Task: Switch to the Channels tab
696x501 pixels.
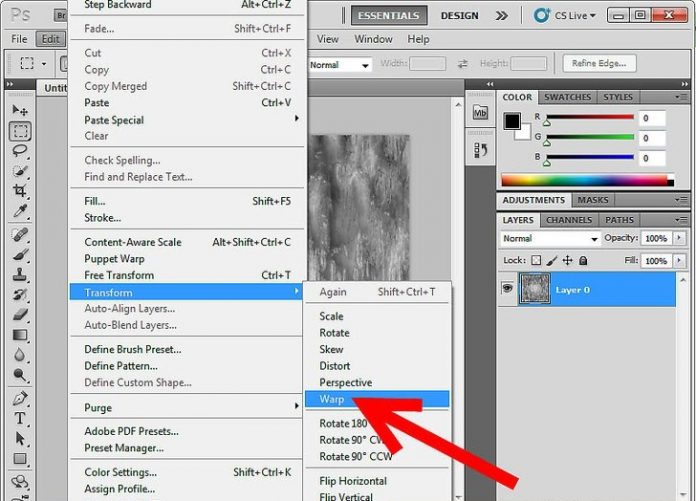Action: pos(568,220)
